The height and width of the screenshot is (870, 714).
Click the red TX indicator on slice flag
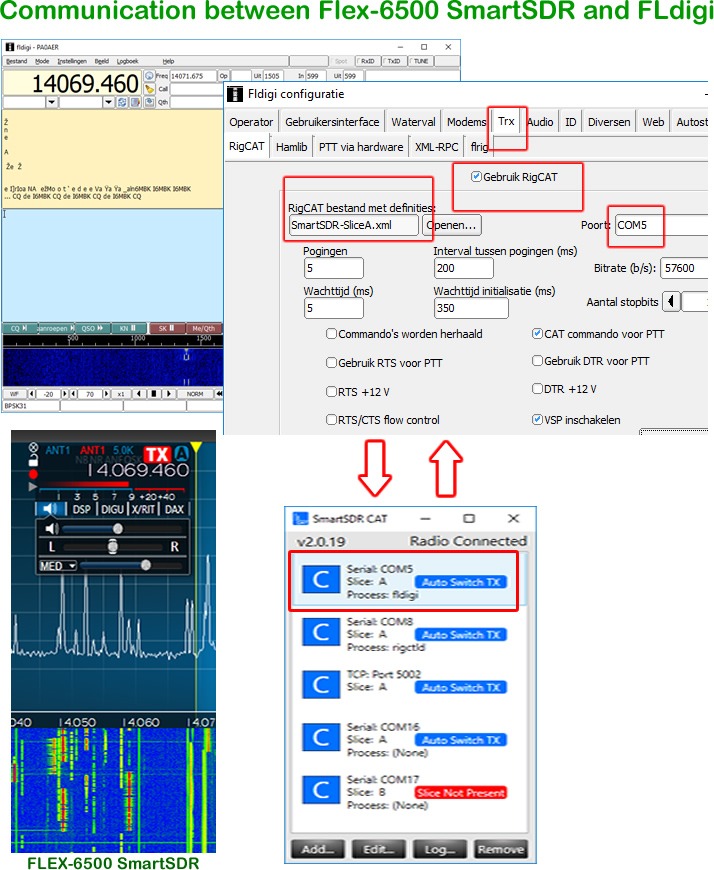tap(157, 454)
